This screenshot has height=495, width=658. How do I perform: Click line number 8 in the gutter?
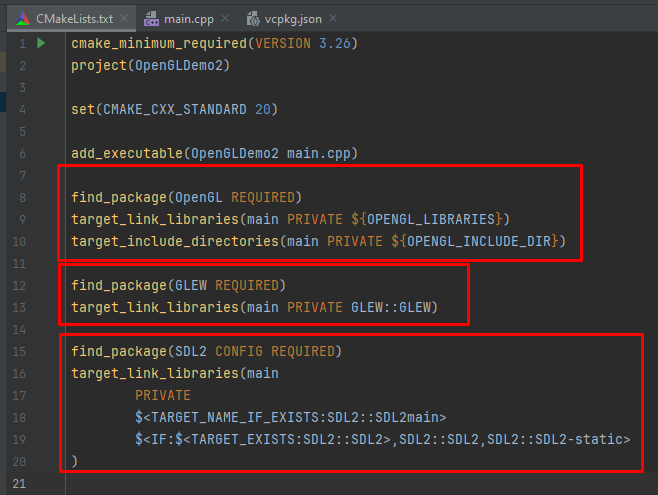22,198
